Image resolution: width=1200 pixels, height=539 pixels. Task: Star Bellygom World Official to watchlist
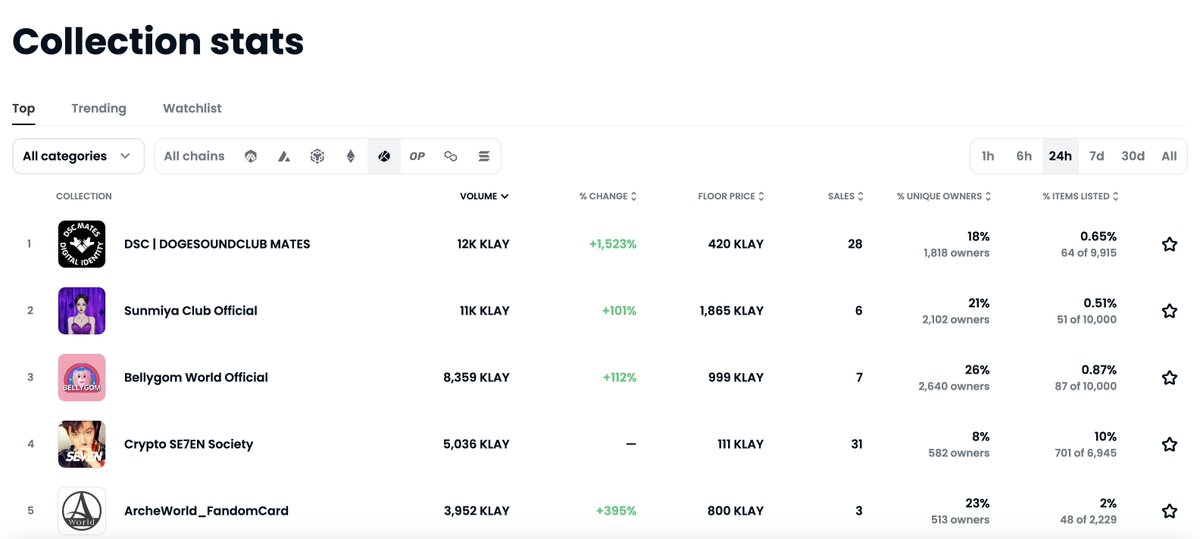tap(1169, 377)
